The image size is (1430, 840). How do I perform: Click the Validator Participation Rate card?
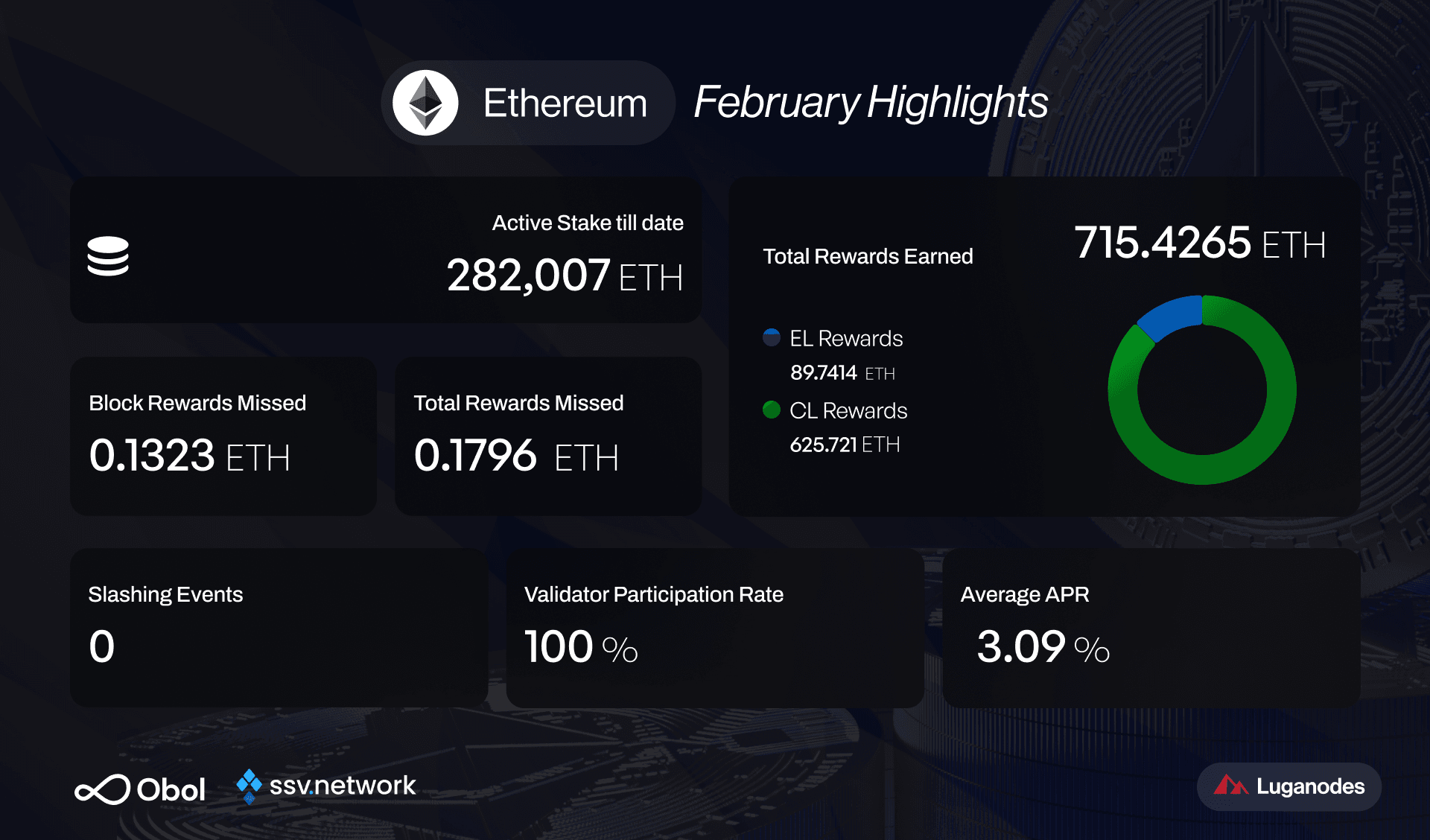(715, 628)
